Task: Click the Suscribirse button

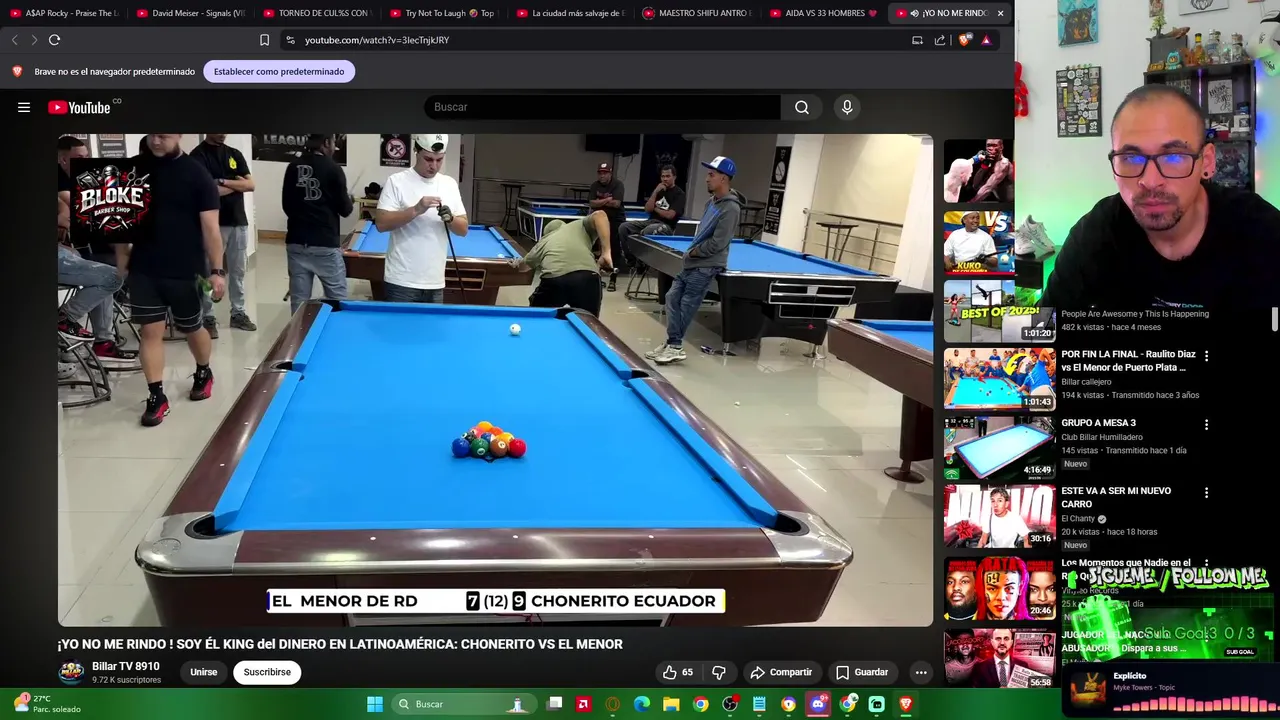Action: tap(267, 672)
